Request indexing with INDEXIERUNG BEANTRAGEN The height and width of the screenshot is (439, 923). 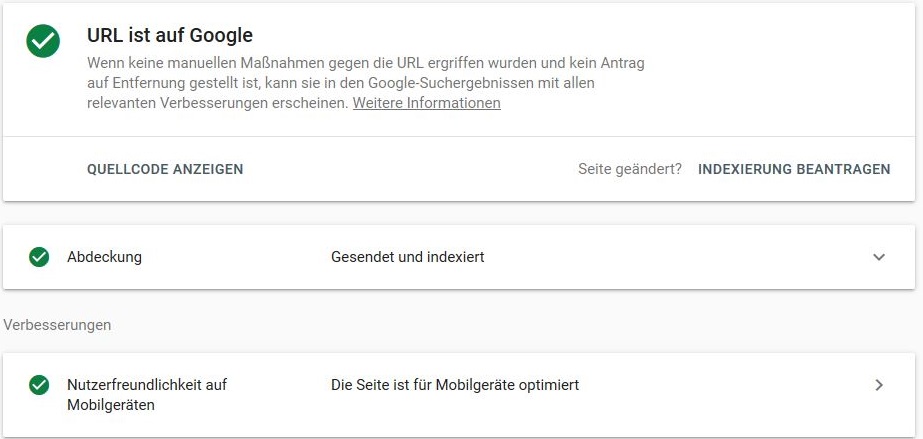point(794,169)
